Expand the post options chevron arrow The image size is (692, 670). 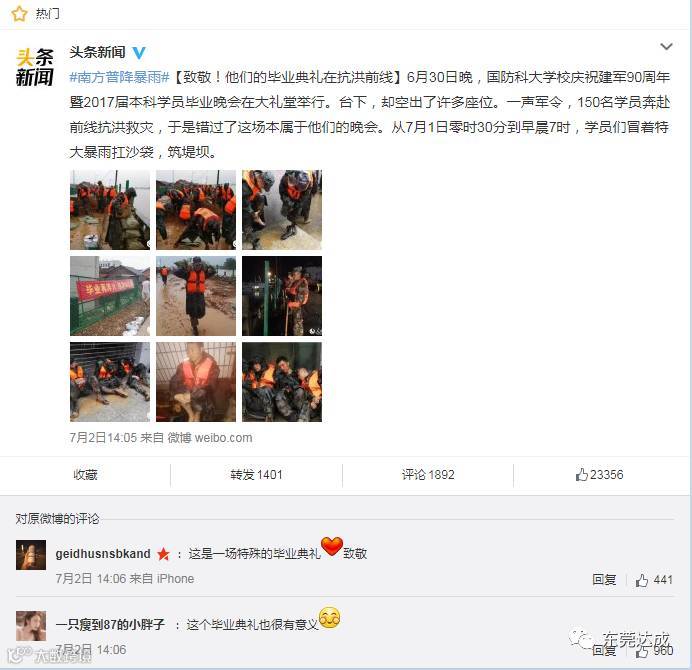666,46
